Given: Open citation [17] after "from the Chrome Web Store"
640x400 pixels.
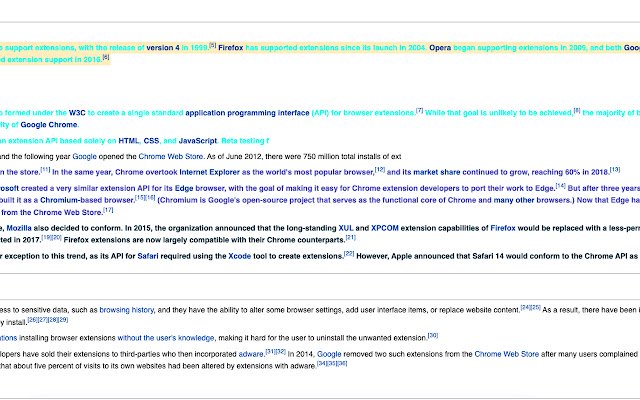Looking at the screenshot, I should tap(108, 210).
